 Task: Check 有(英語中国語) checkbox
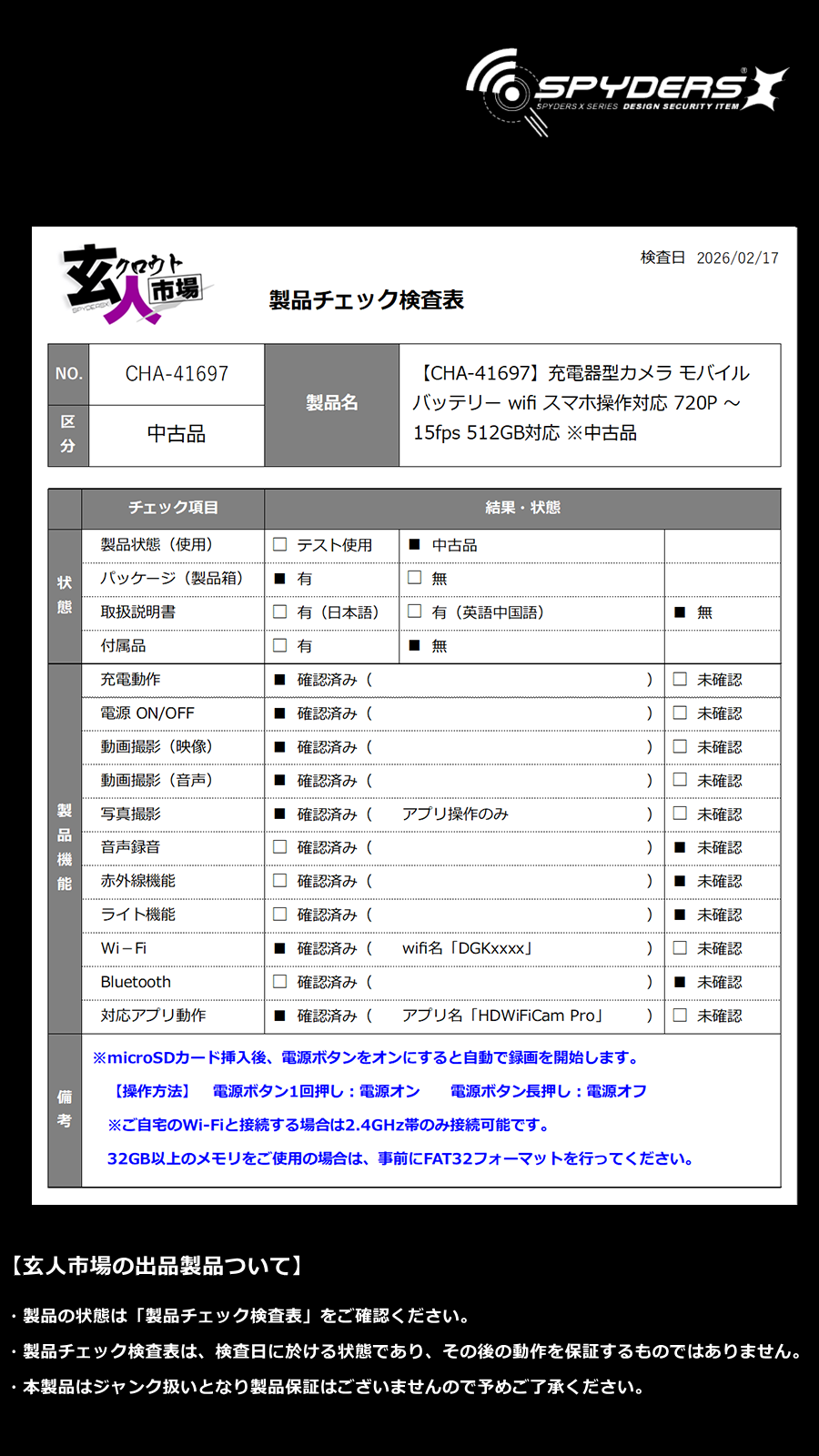414,611
